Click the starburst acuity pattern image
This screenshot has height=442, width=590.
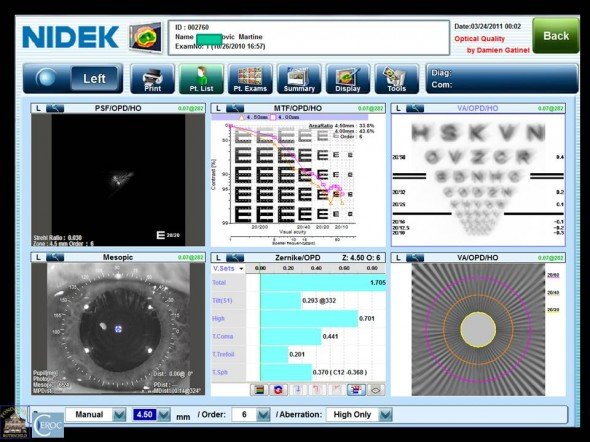point(478,330)
